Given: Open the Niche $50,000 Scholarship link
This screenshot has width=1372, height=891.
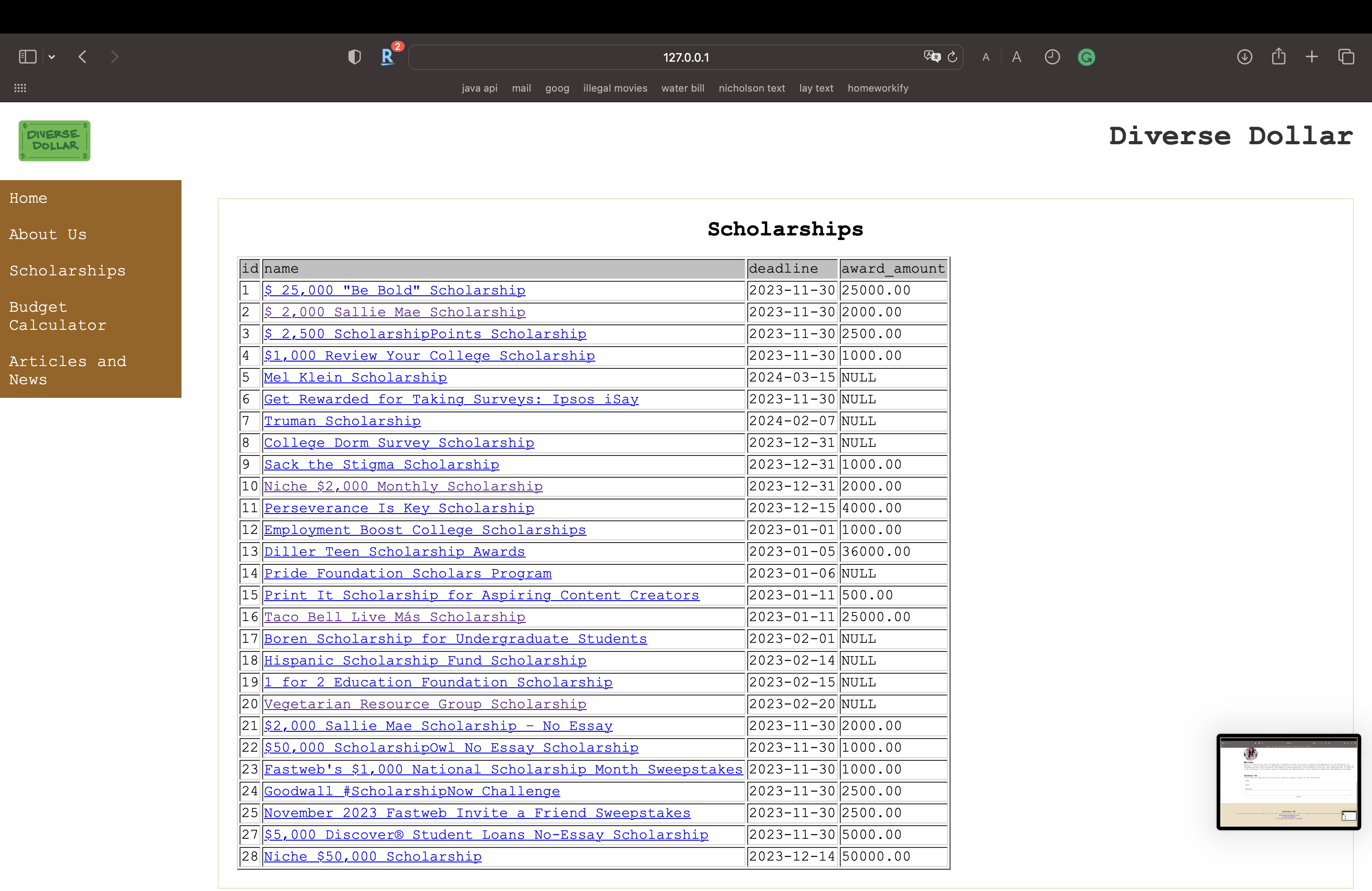Looking at the screenshot, I should pyautogui.click(x=372, y=857).
